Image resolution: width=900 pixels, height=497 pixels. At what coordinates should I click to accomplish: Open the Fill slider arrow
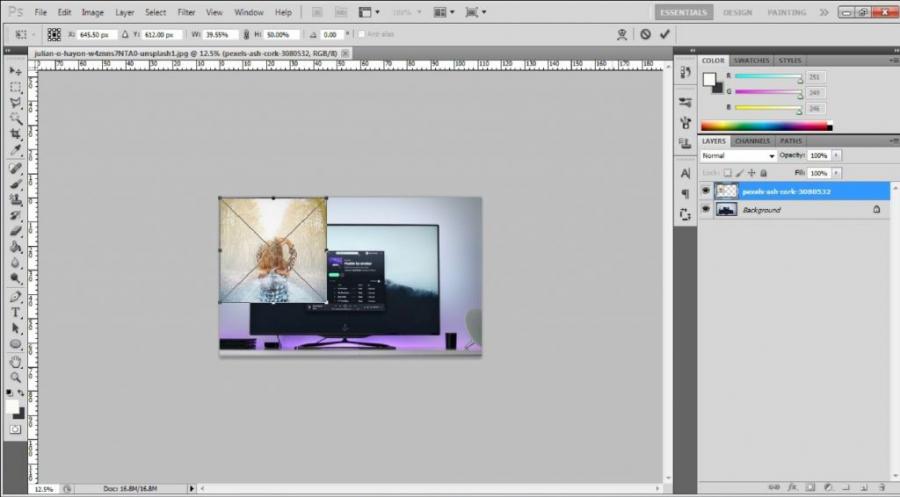[x=836, y=173]
